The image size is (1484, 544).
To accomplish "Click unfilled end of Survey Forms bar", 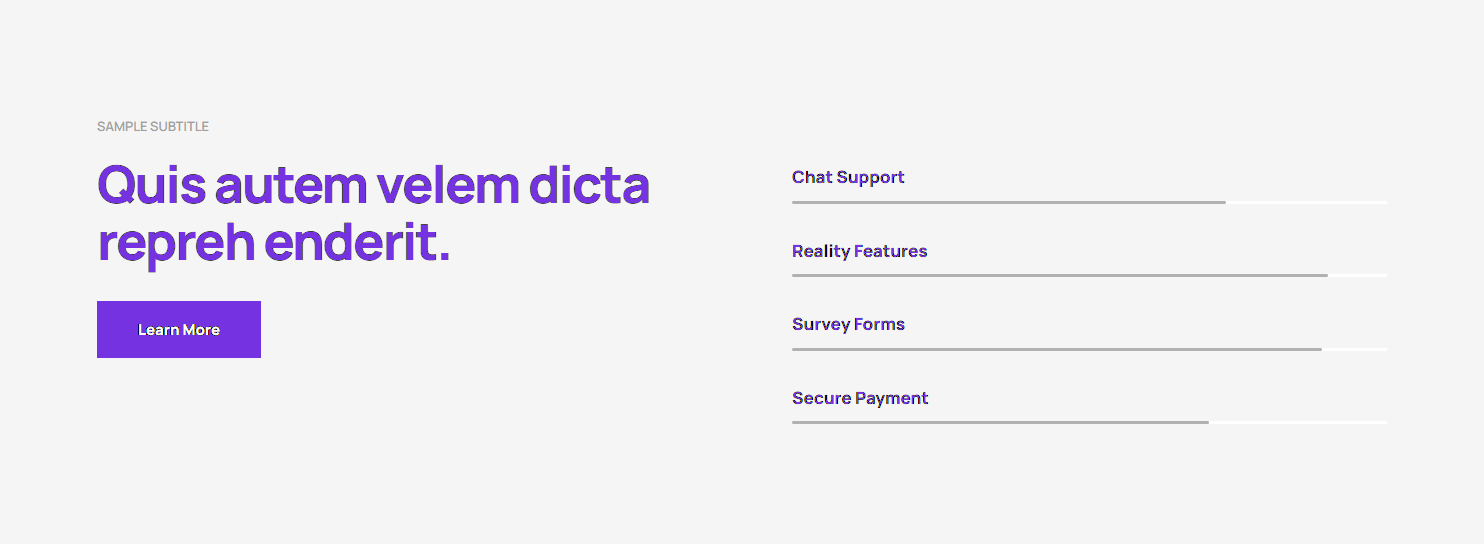I will click(x=1354, y=349).
